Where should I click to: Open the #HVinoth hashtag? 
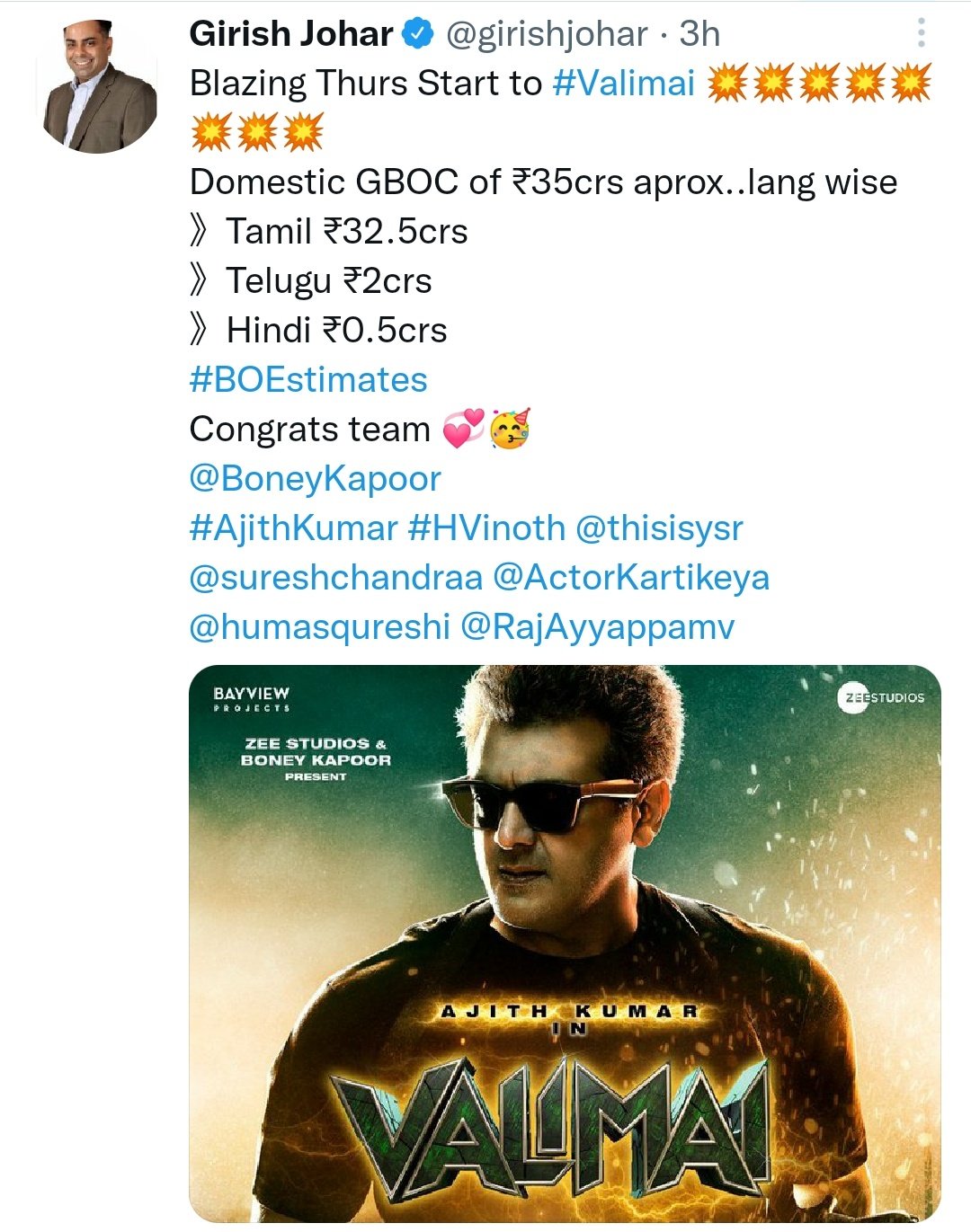pos(486,527)
